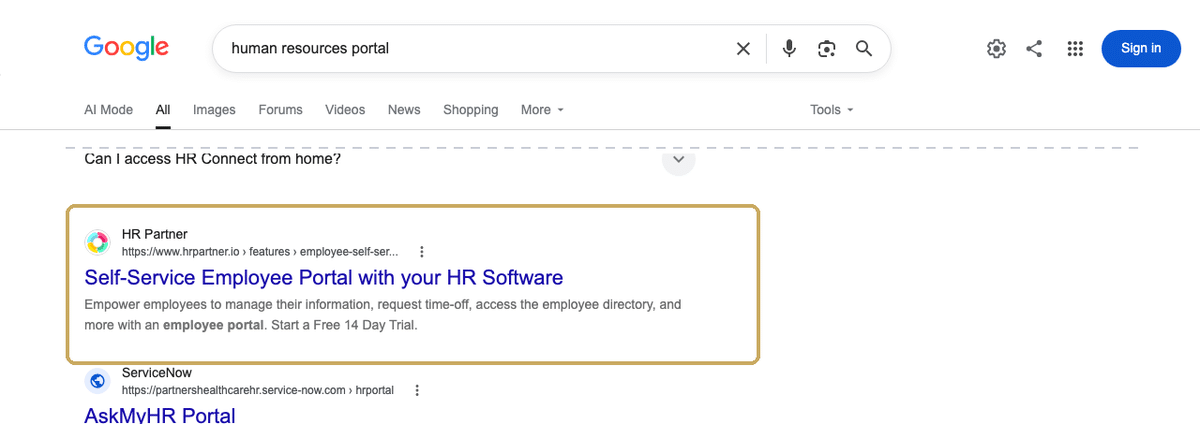Viewport: 1200px width, 424px height.
Task: Open quick settings gear icon
Action: (996, 48)
